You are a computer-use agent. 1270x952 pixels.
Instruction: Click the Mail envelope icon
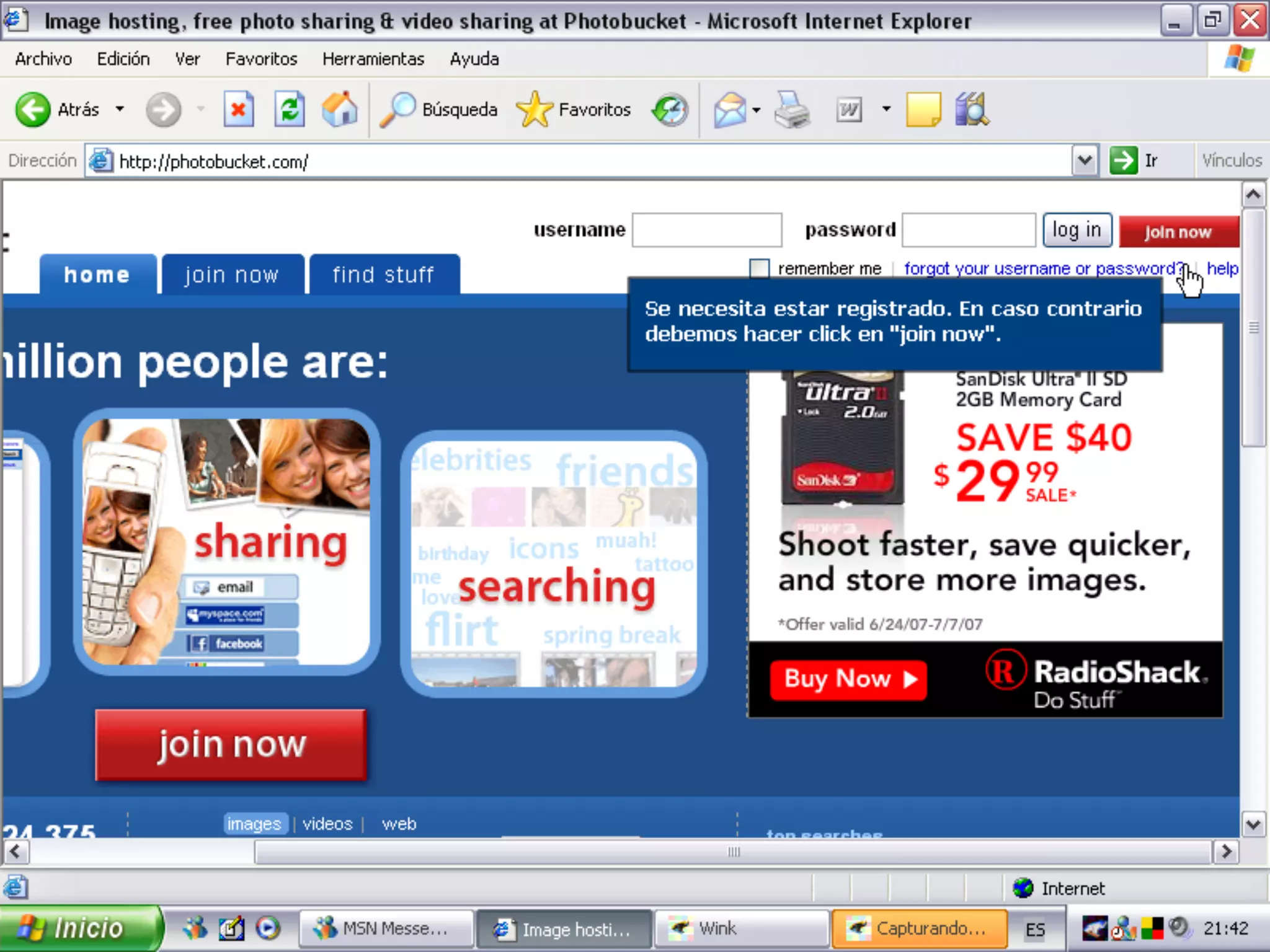pyautogui.click(x=730, y=110)
